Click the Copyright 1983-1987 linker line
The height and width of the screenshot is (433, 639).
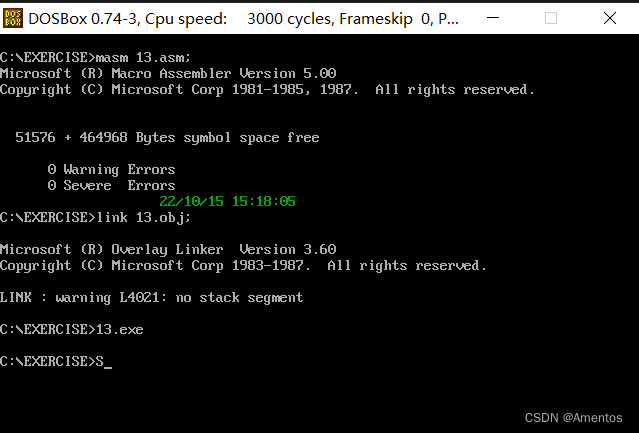click(243, 266)
